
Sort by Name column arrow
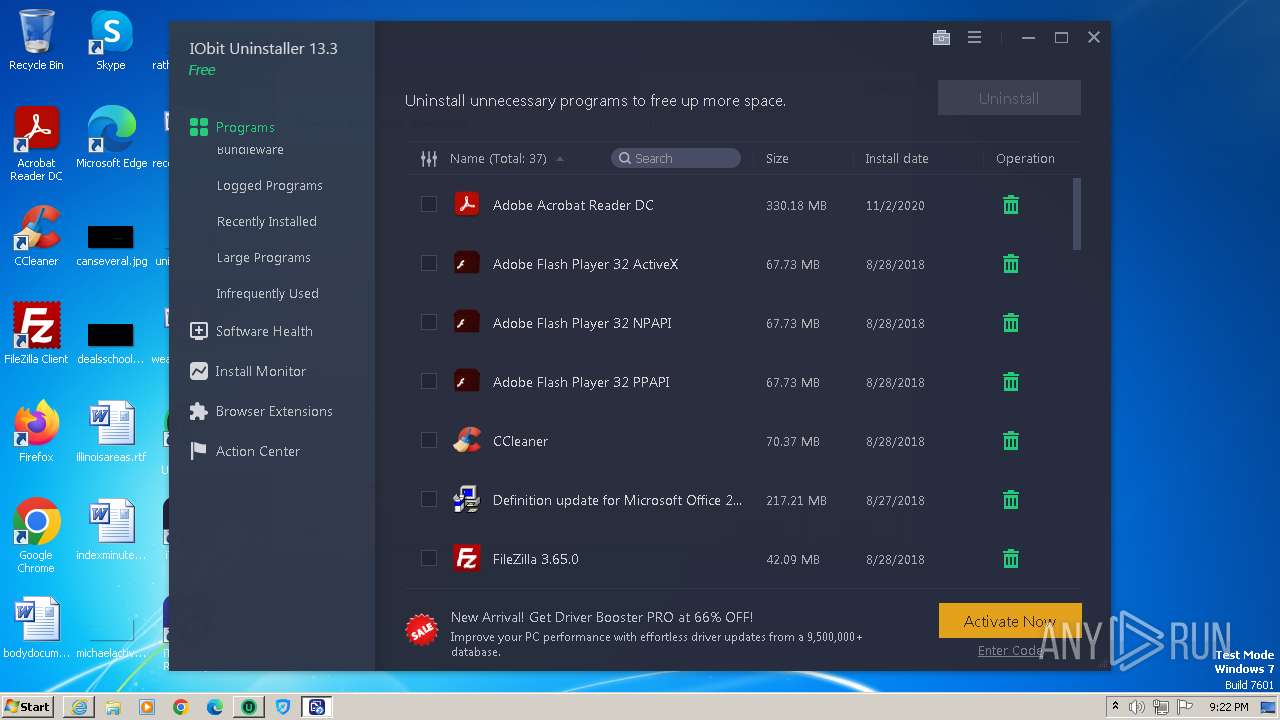(560, 159)
